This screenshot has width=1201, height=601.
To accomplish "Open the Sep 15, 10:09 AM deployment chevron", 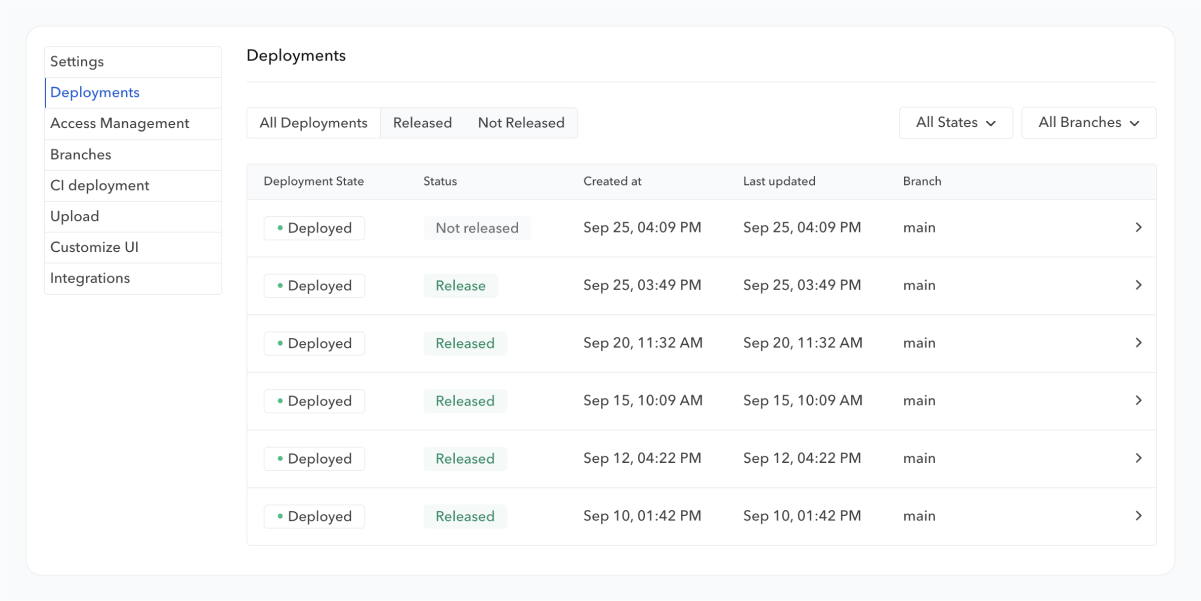I will tap(1138, 401).
